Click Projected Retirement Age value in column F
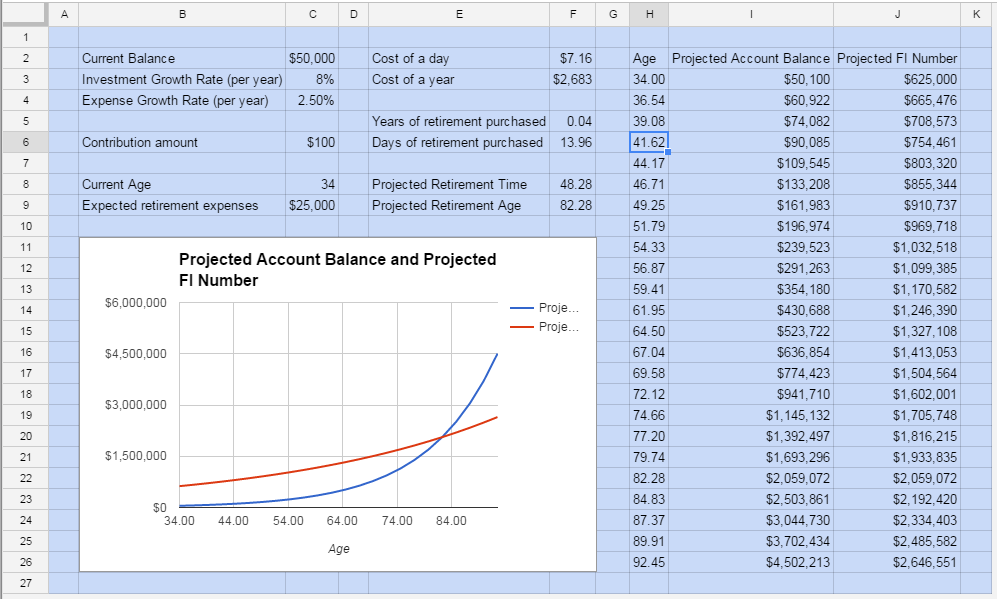Screen dimensions: 997x599 572,205
